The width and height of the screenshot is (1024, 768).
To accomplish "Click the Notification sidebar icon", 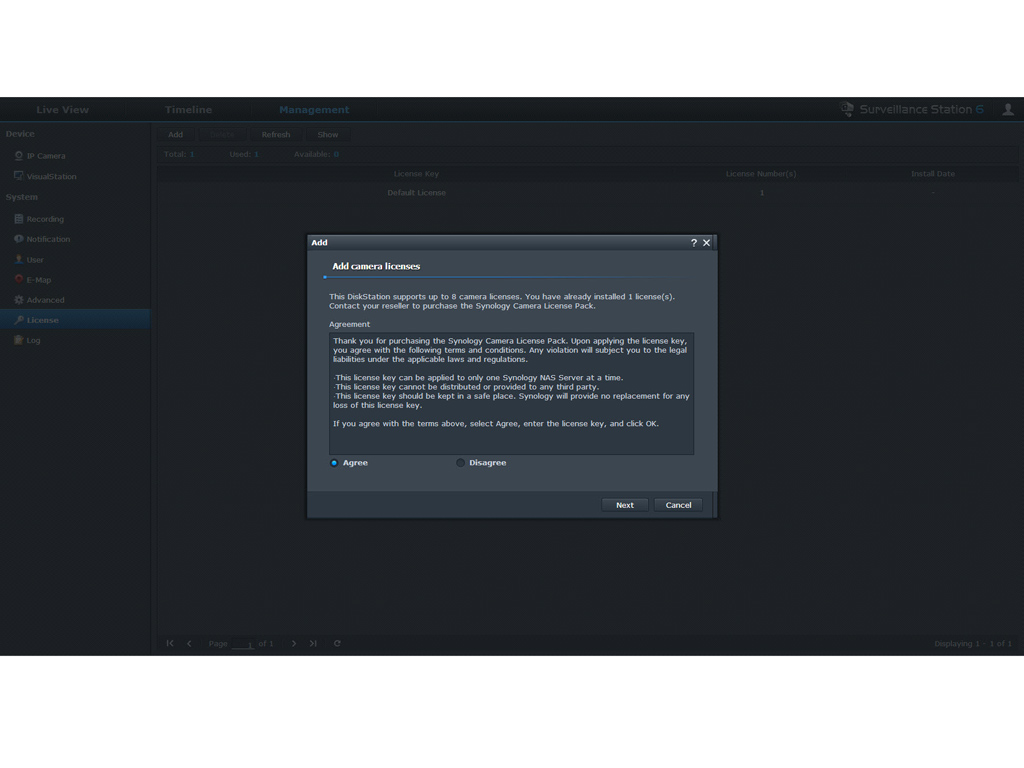I will 18,239.
